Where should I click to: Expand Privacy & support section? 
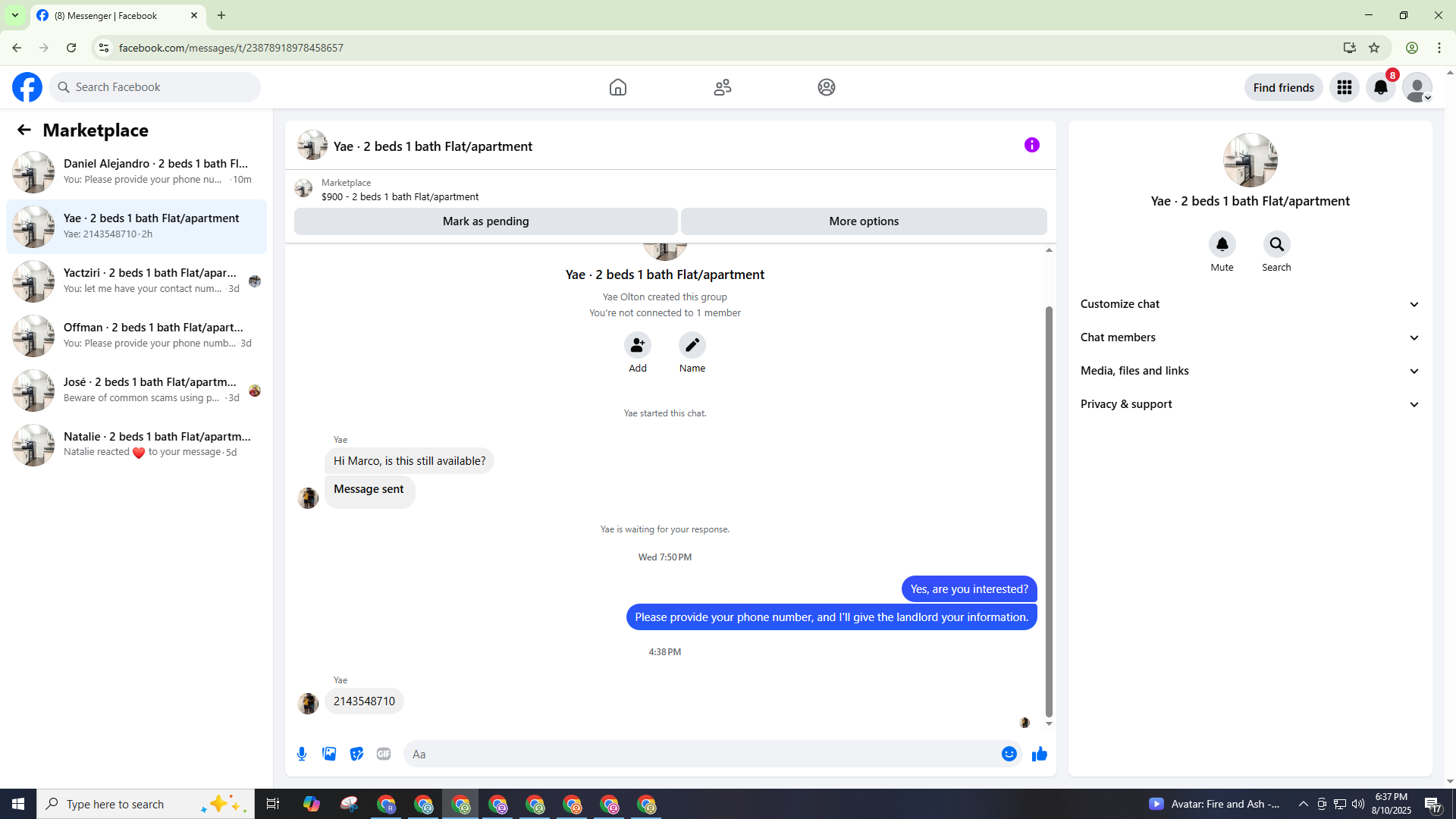tap(1249, 404)
